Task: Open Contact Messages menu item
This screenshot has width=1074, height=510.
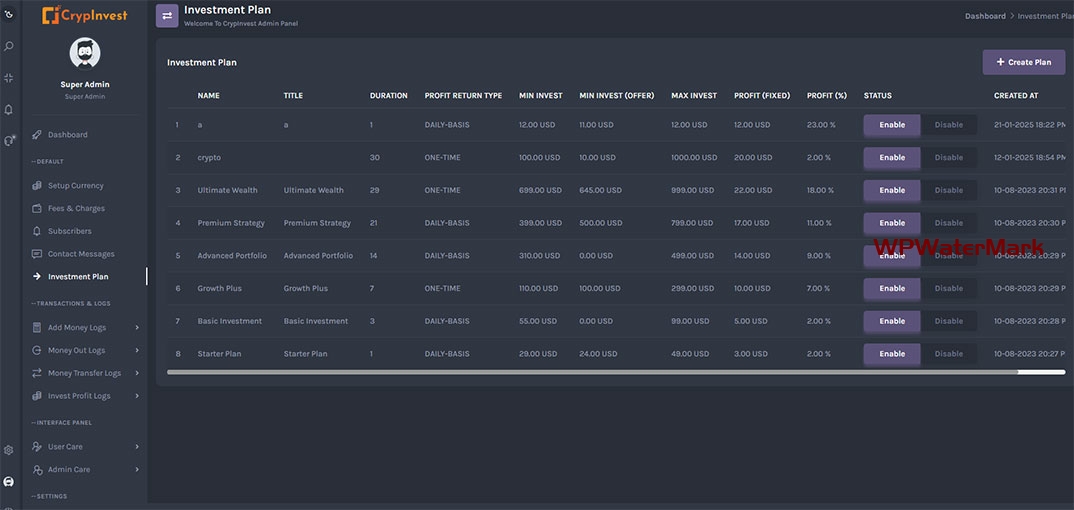Action: pyautogui.click(x=81, y=254)
